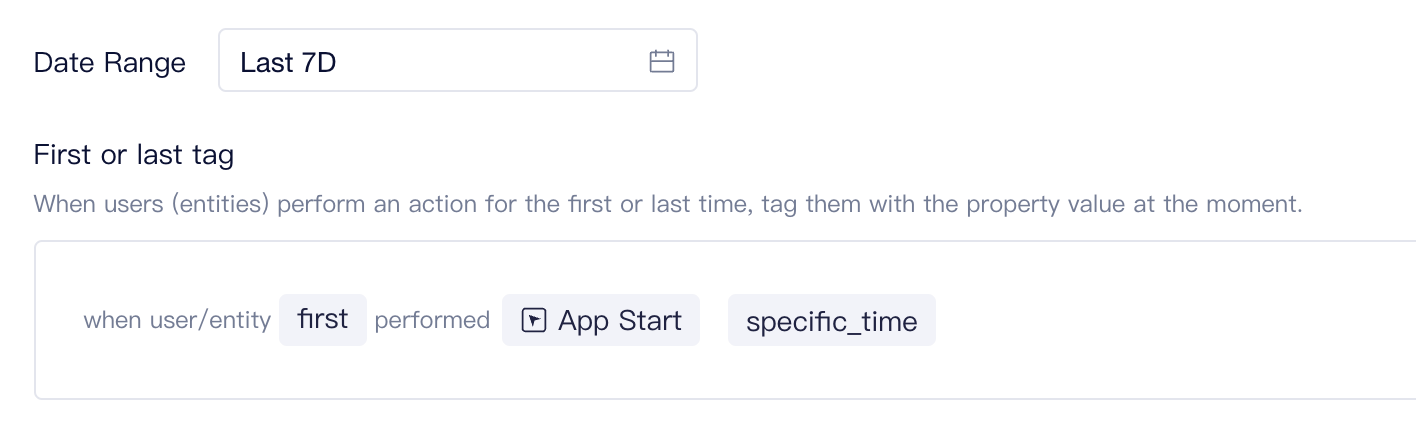
Task: Click the "performed" text in the rule
Action: pos(432,320)
